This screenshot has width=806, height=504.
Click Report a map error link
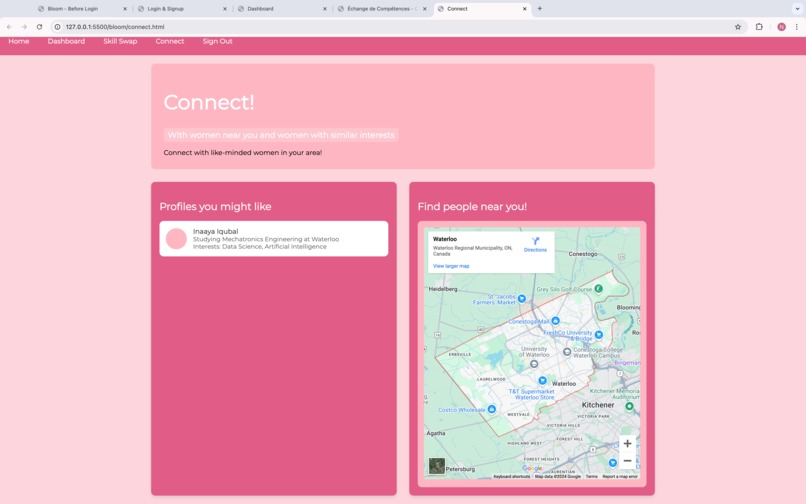pyautogui.click(x=620, y=477)
